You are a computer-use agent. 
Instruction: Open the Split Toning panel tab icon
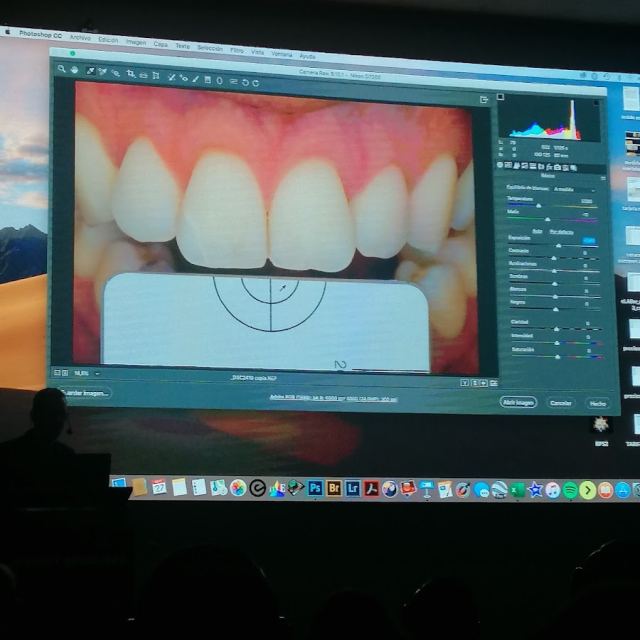[532, 166]
